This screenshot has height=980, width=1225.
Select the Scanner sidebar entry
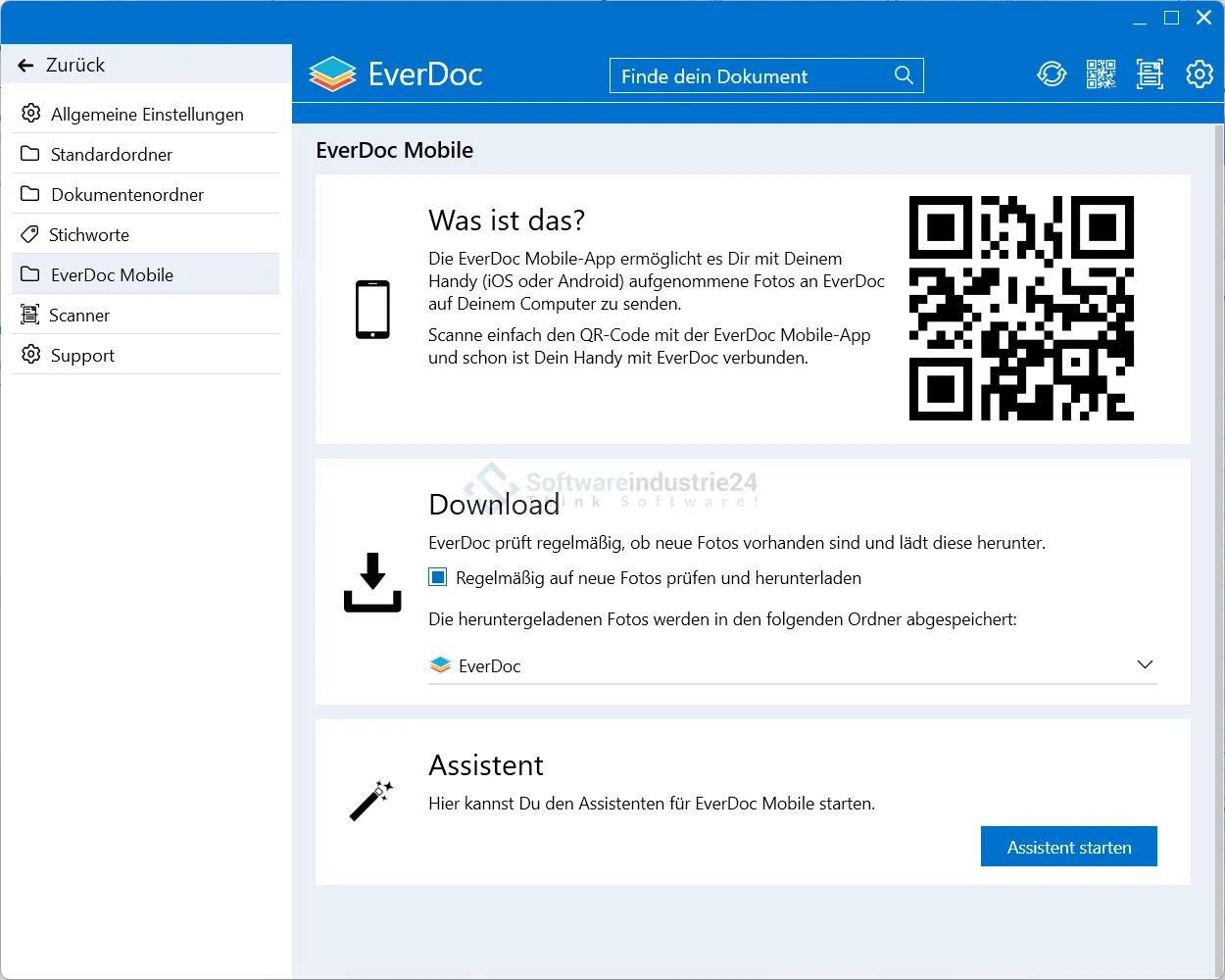pos(78,315)
